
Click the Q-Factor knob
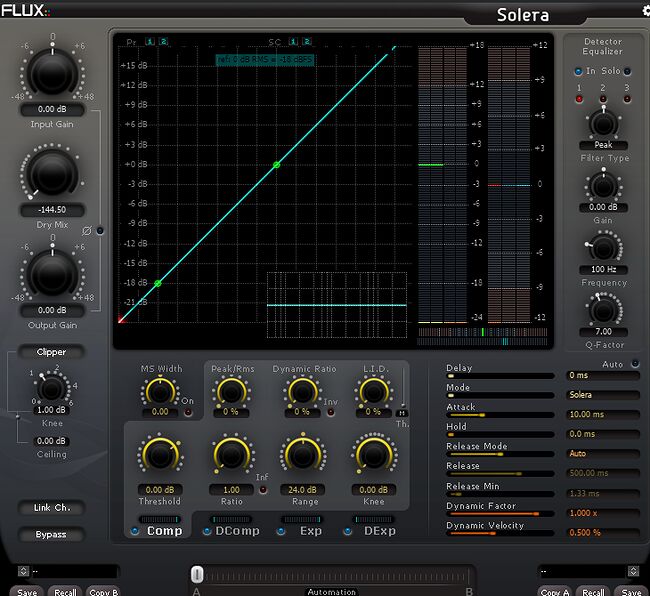coord(603,310)
